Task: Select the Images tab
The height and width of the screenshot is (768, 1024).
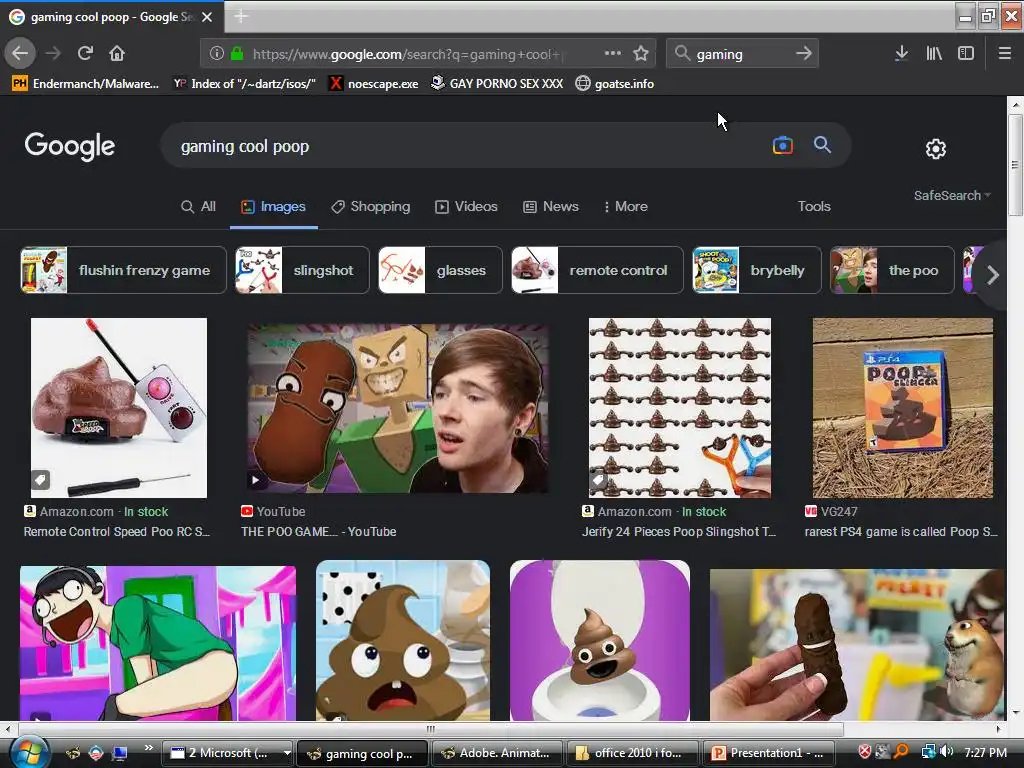Action: (274, 206)
